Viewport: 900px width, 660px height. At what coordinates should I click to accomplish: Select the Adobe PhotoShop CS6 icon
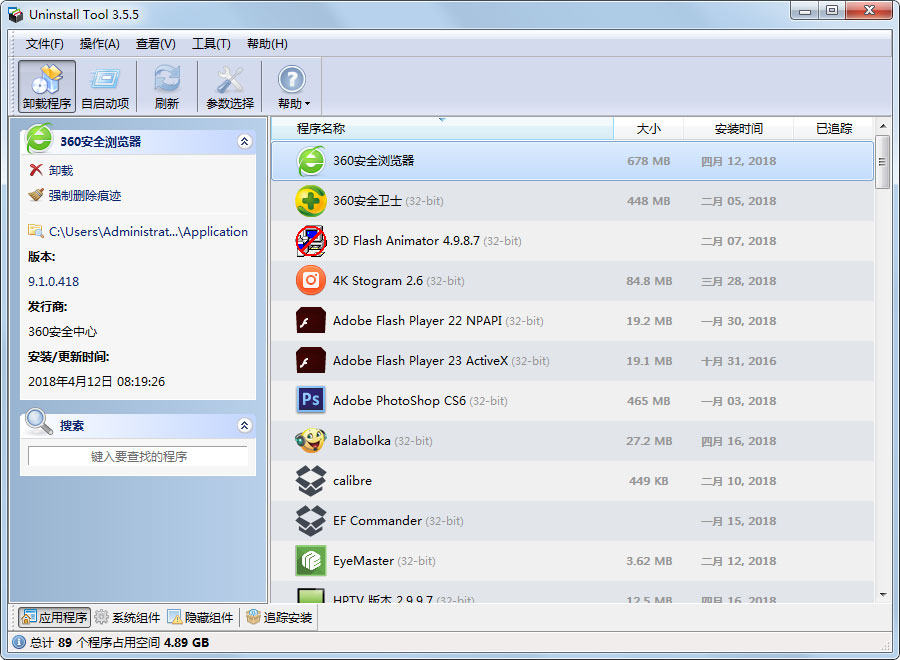(x=311, y=401)
